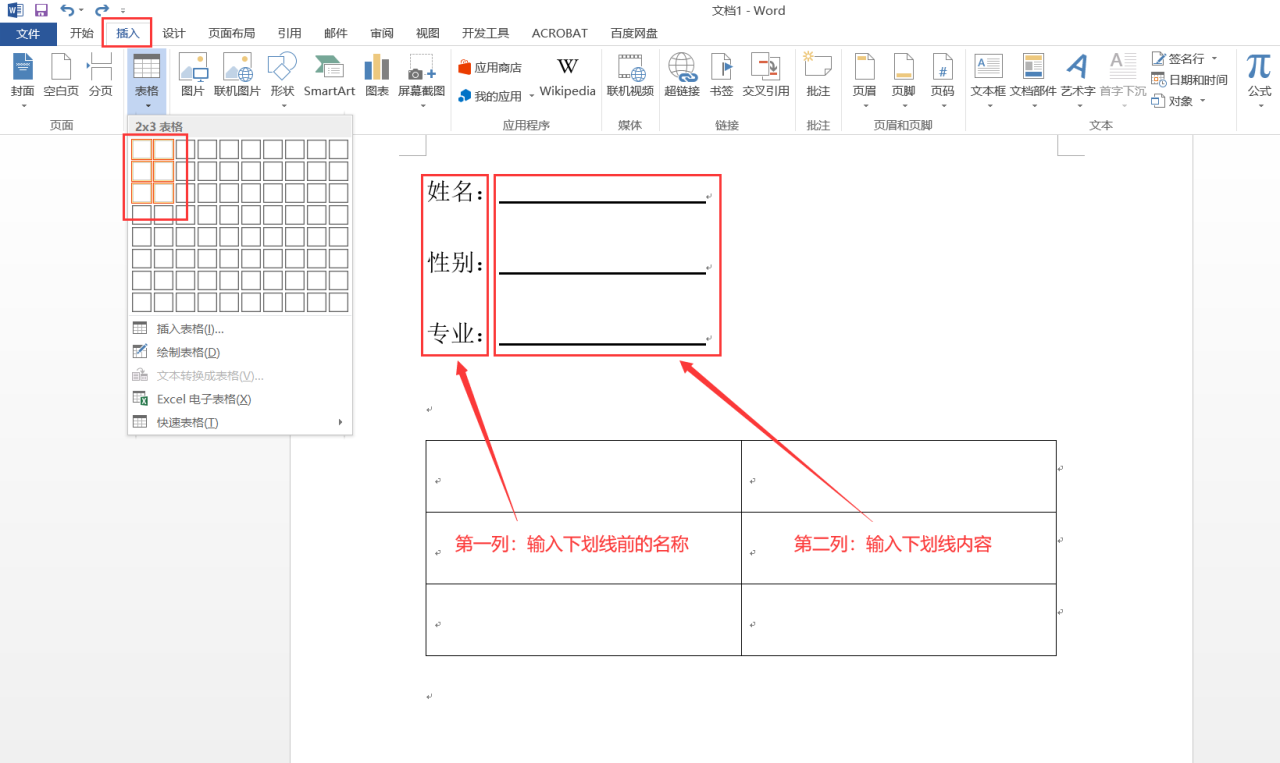The width and height of the screenshot is (1280, 763).
Task: Insert a hyperlink (超链接)
Action: coord(682,77)
